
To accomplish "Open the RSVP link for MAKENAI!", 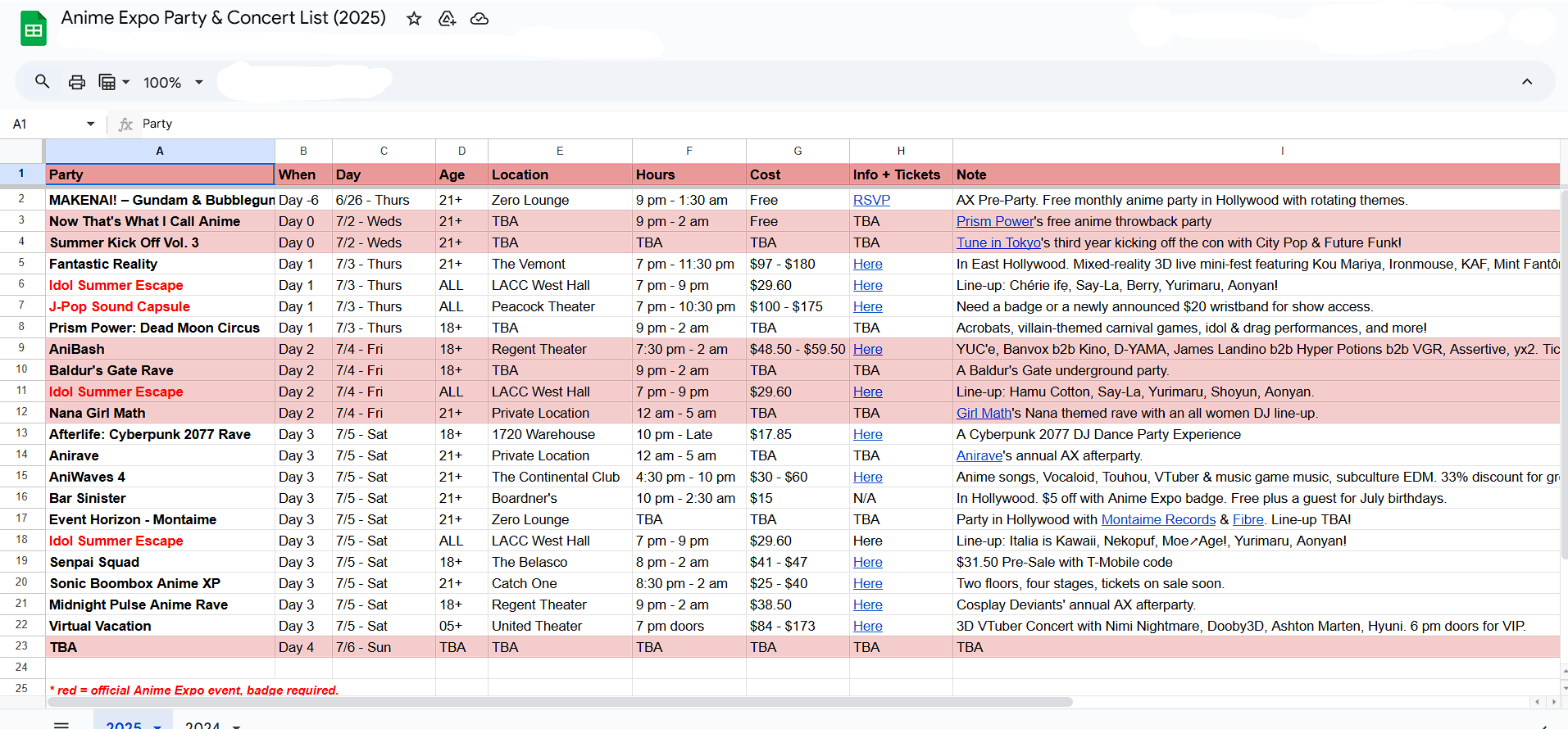I will click(x=871, y=200).
